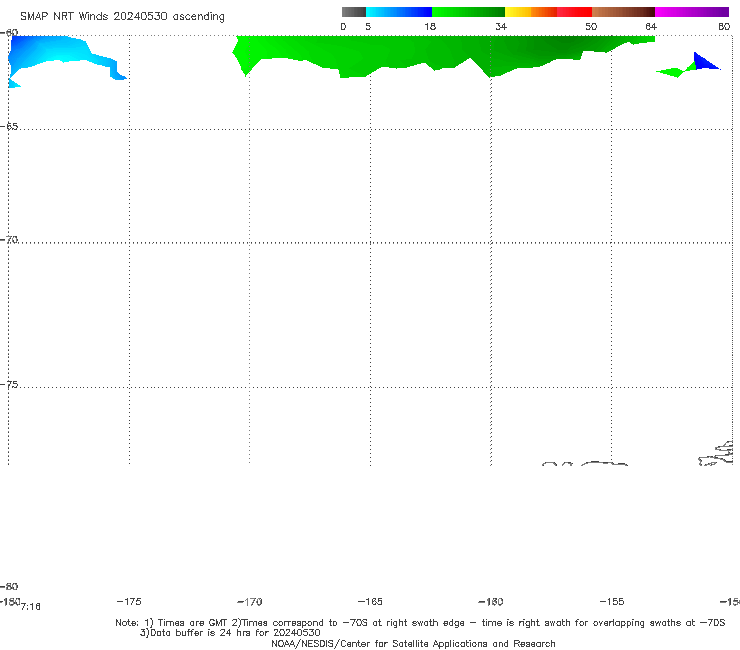Click the longitude label -170

250,602
